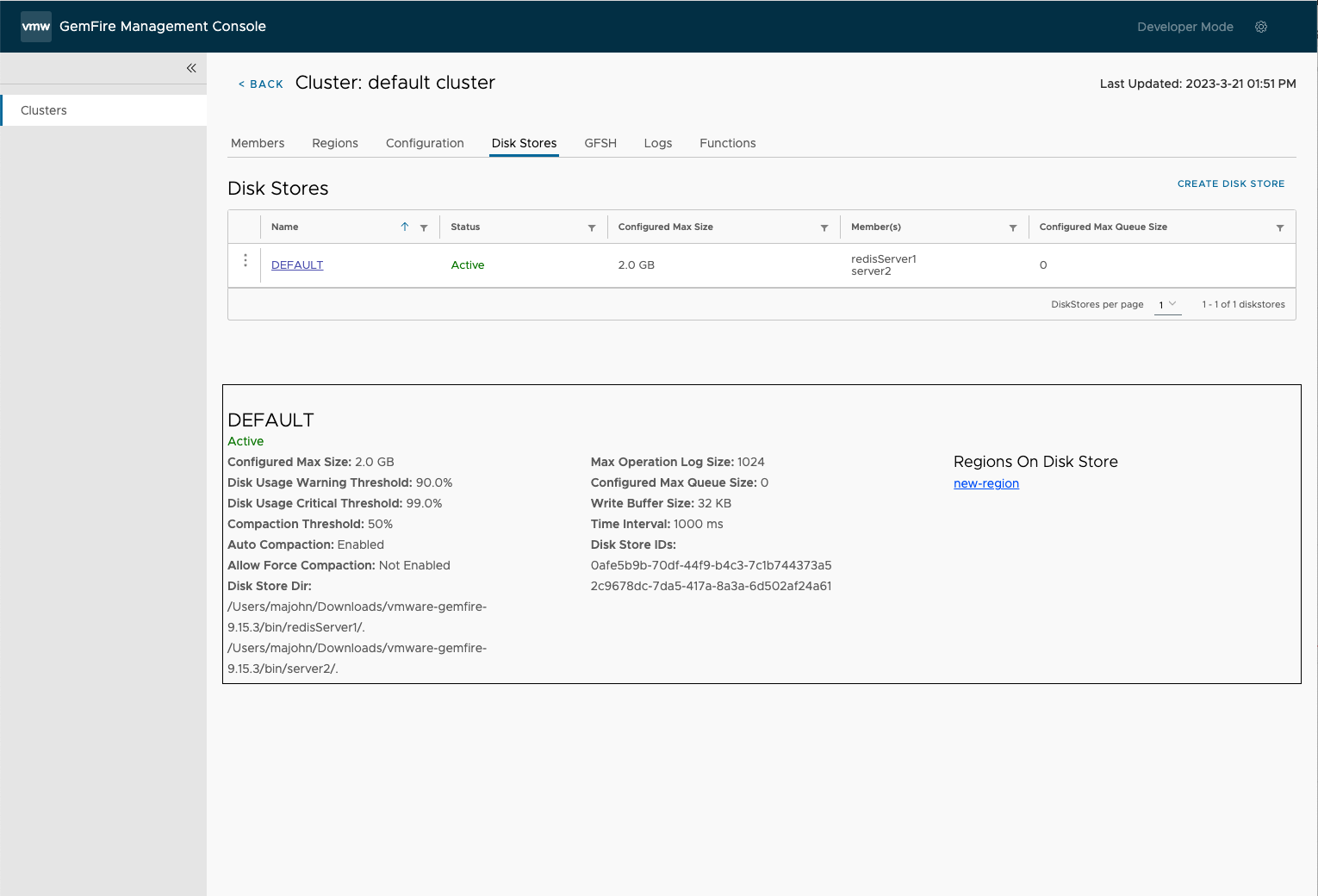Open filter for Name column

tap(424, 227)
